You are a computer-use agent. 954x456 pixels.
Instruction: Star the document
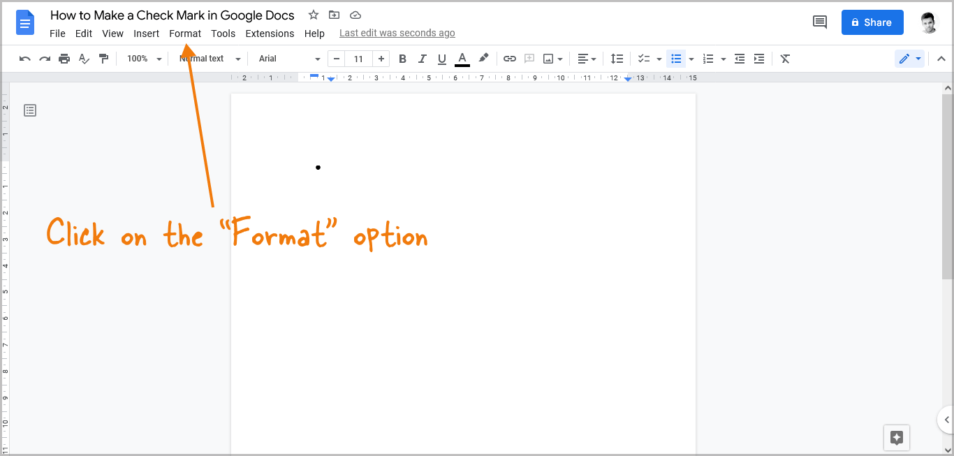point(313,15)
